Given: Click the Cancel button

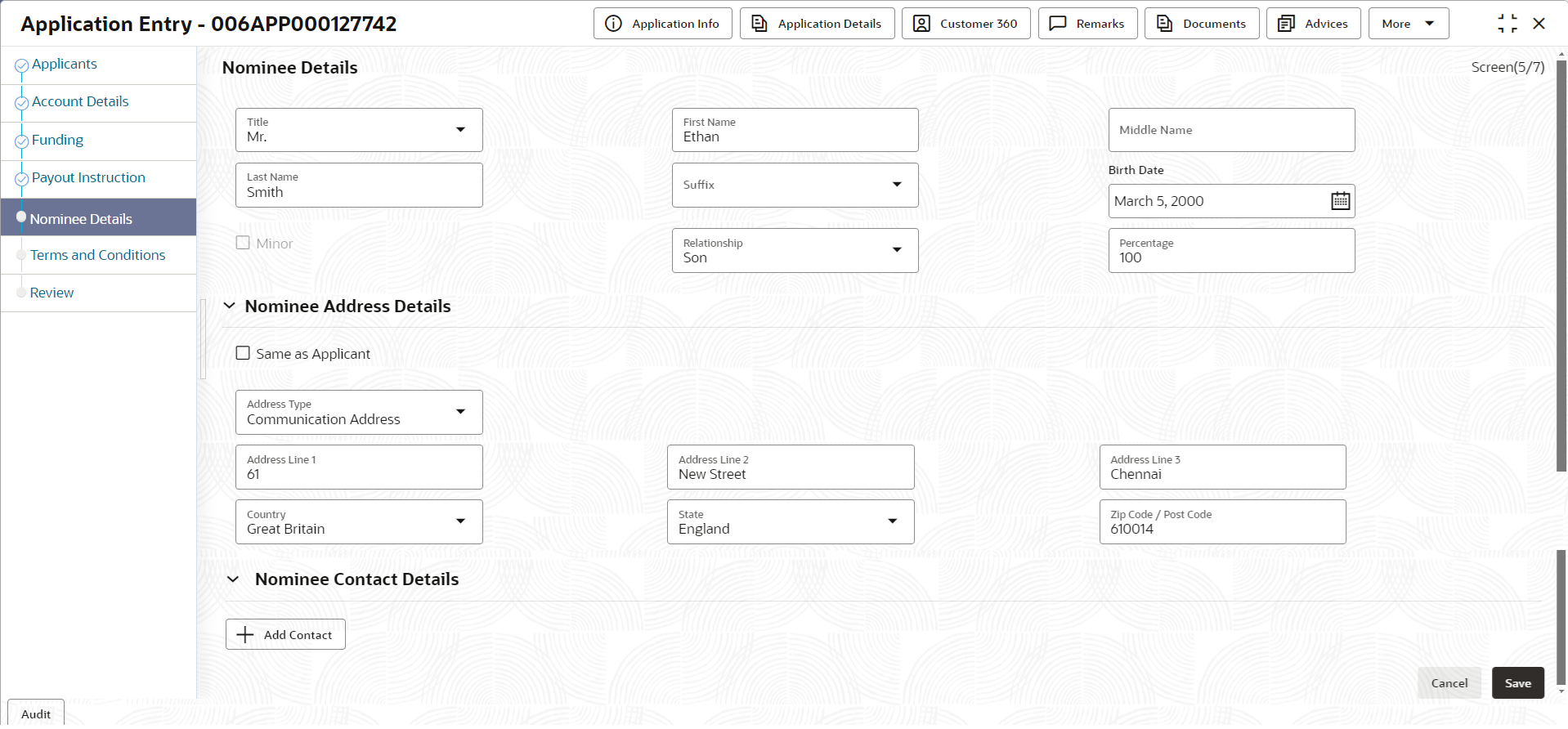Looking at the screenshot, I should click(x=1449, y=683).
